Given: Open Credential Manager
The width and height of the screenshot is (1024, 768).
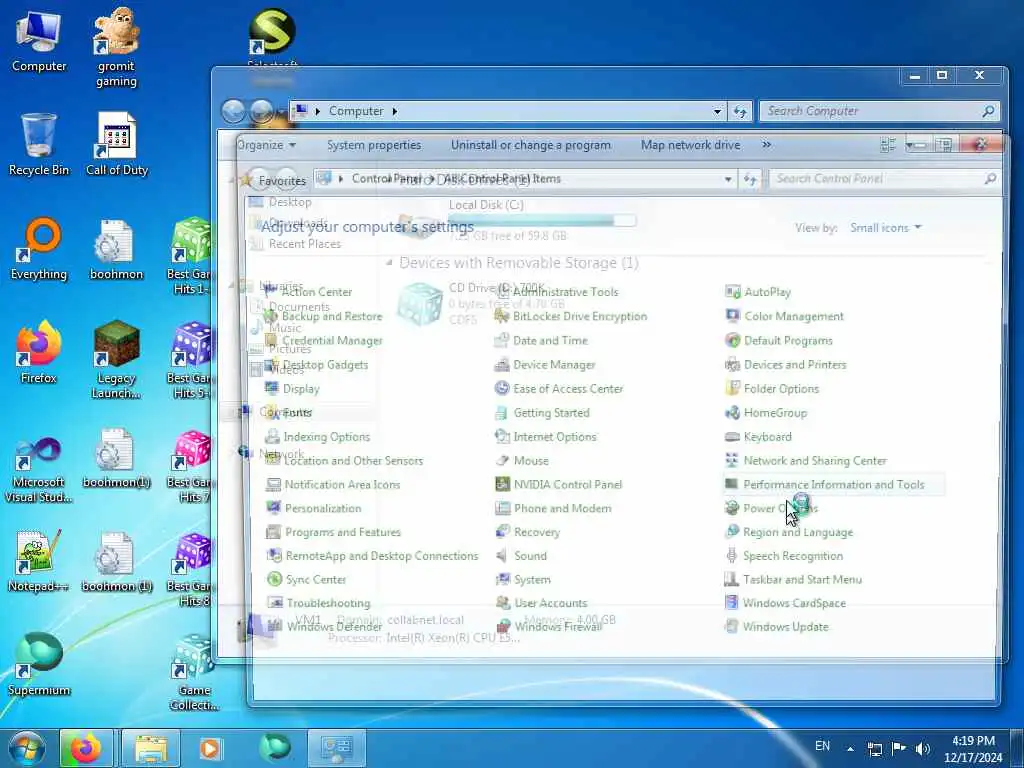Looking at the screenshot, I should 324,340.
